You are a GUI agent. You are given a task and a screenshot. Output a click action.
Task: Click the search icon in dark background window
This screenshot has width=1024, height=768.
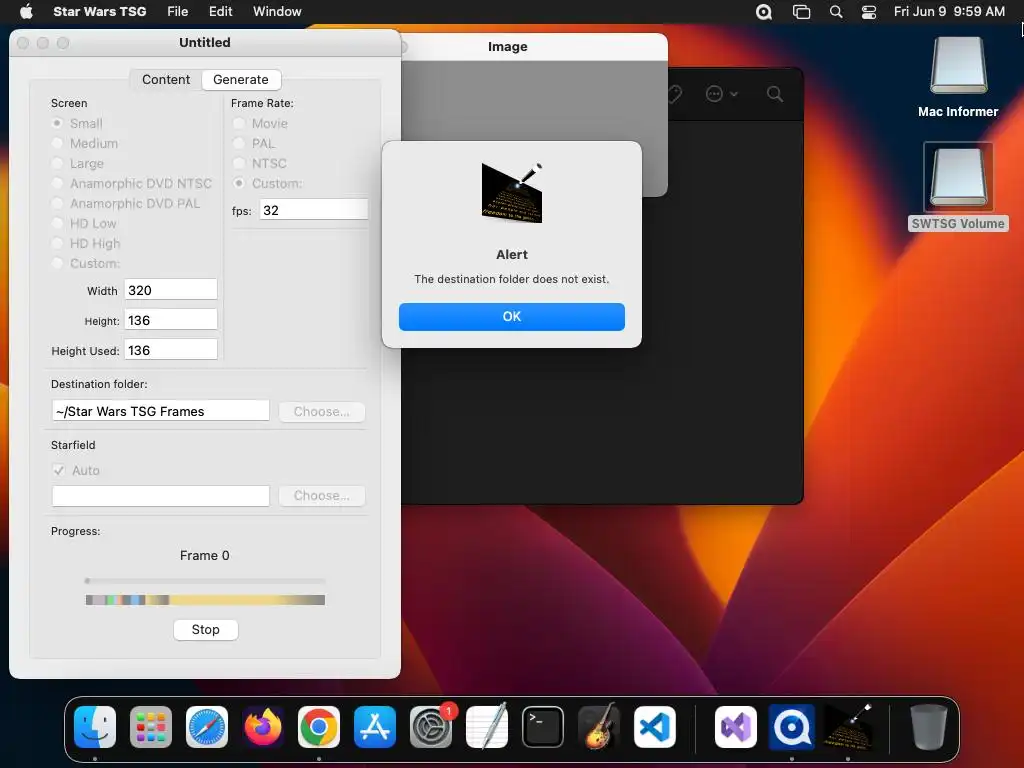click(x=775, y=94)
